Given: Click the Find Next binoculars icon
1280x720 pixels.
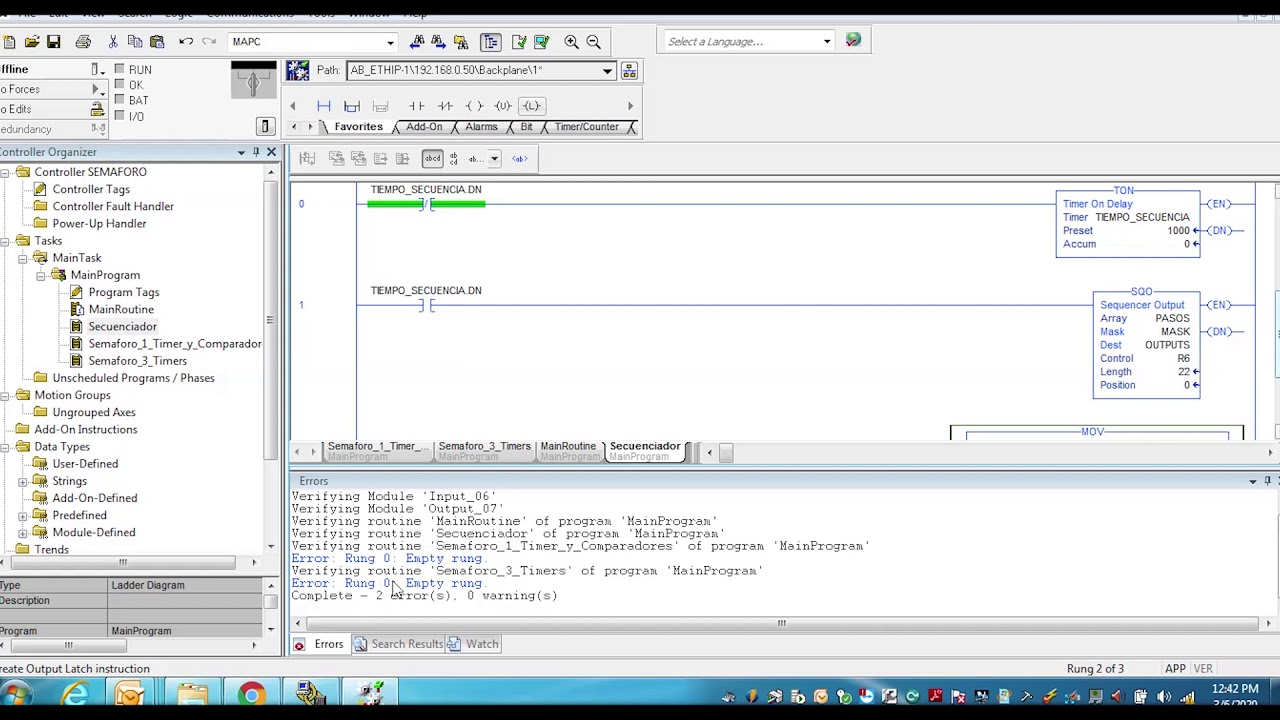Looking at the screenshot, I should (439, 42).
